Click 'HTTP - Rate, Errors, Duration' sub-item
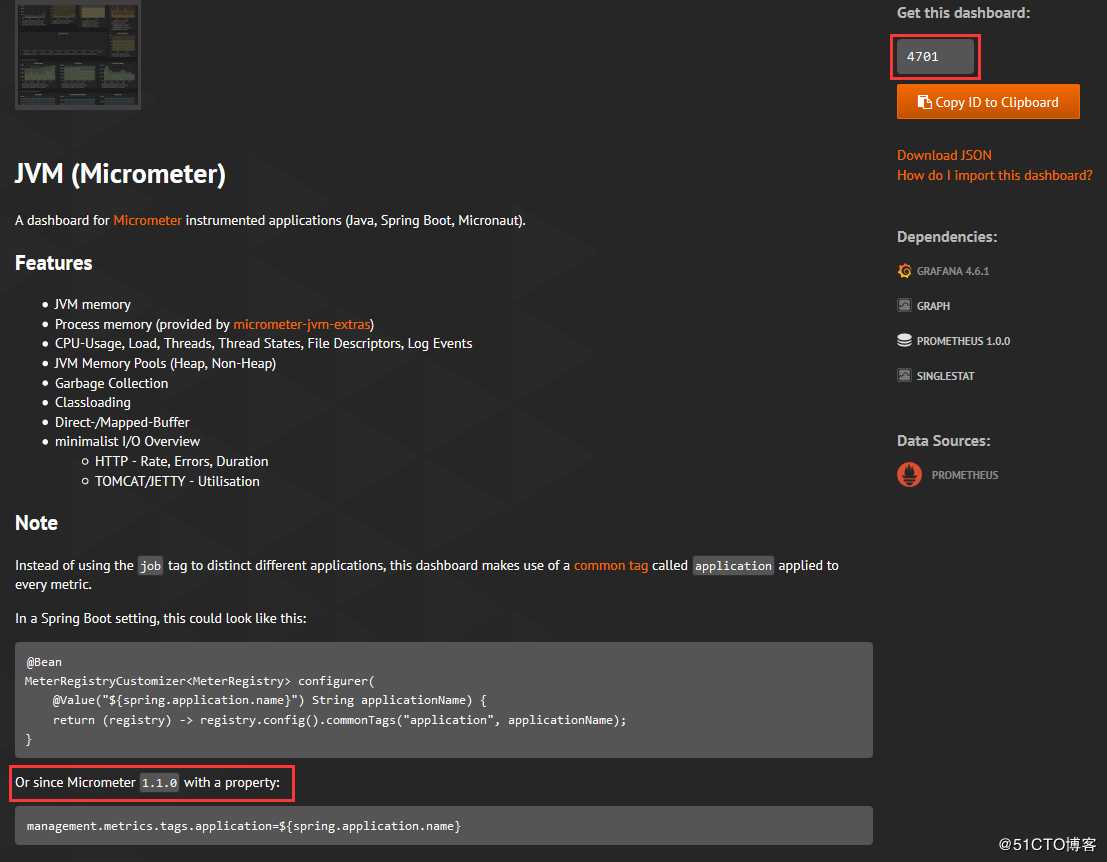Image resolution: width=1107 pixels, height=862 pixels. pos(181,461)
